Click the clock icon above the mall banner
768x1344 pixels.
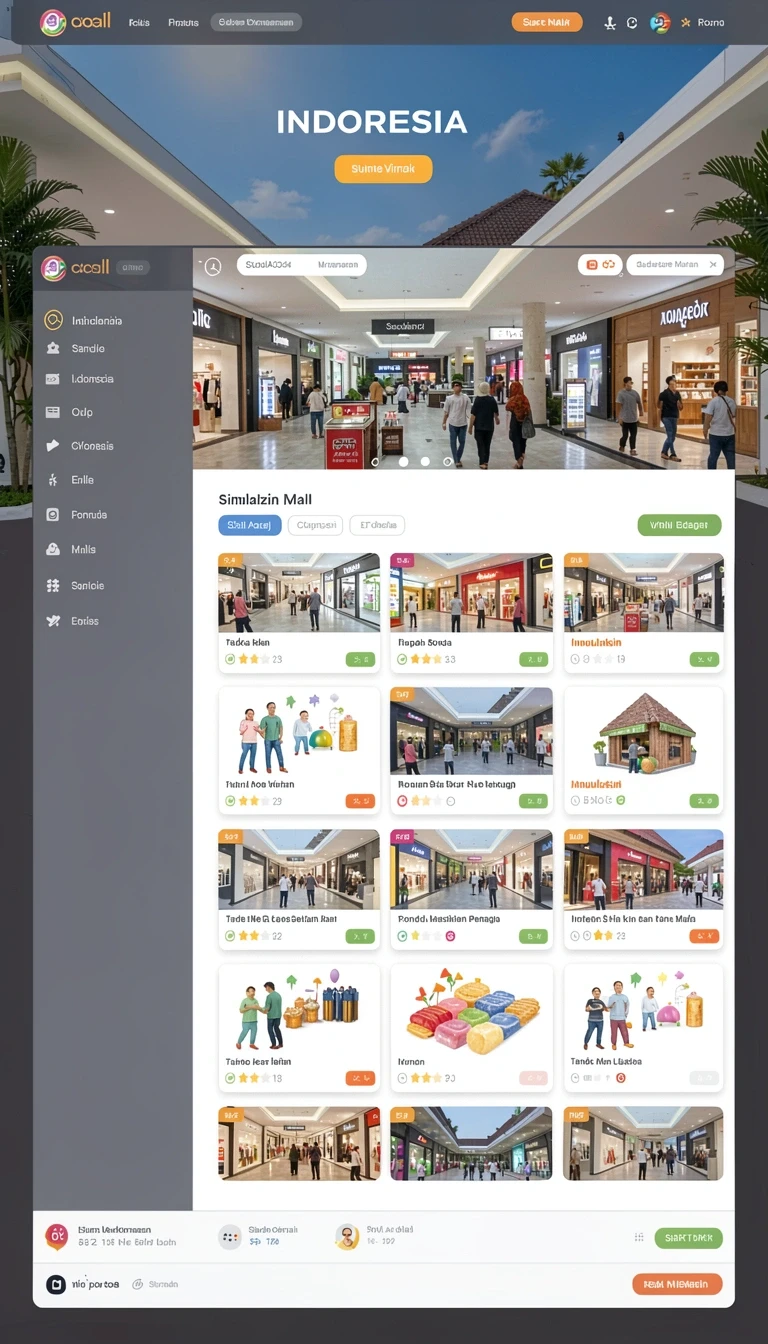point(212,266)
